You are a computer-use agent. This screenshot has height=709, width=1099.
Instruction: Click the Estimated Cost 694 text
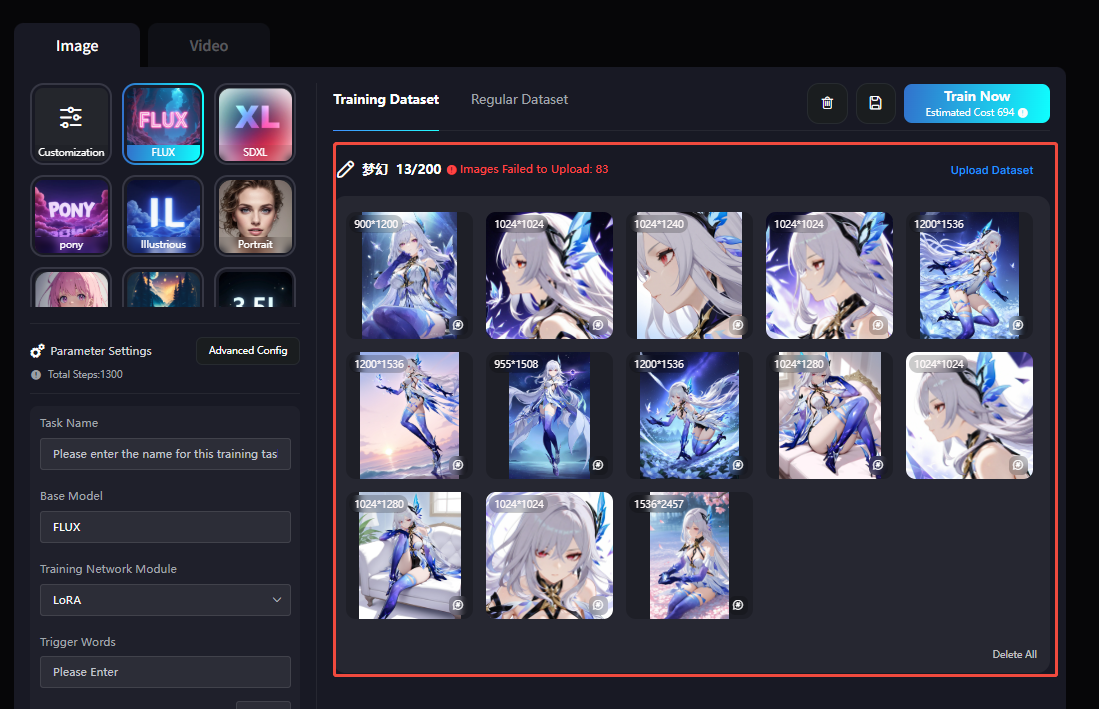(x=969, y=113)
